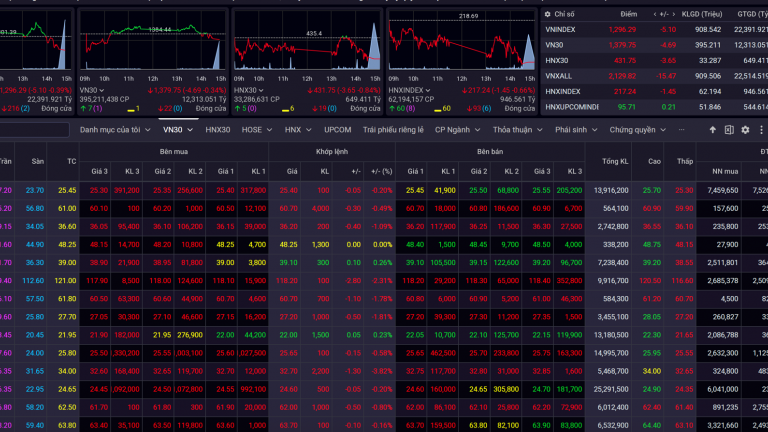Click percent change -3.82%

tap(382, 371)
